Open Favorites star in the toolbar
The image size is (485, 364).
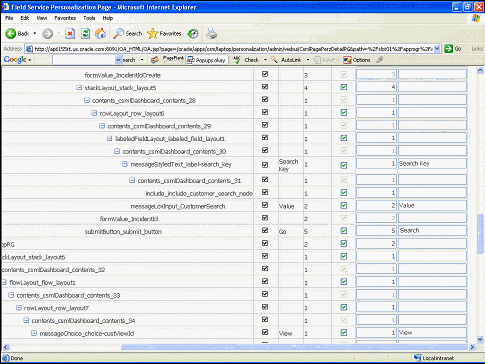pyautogui.click(x=152, y=33)
